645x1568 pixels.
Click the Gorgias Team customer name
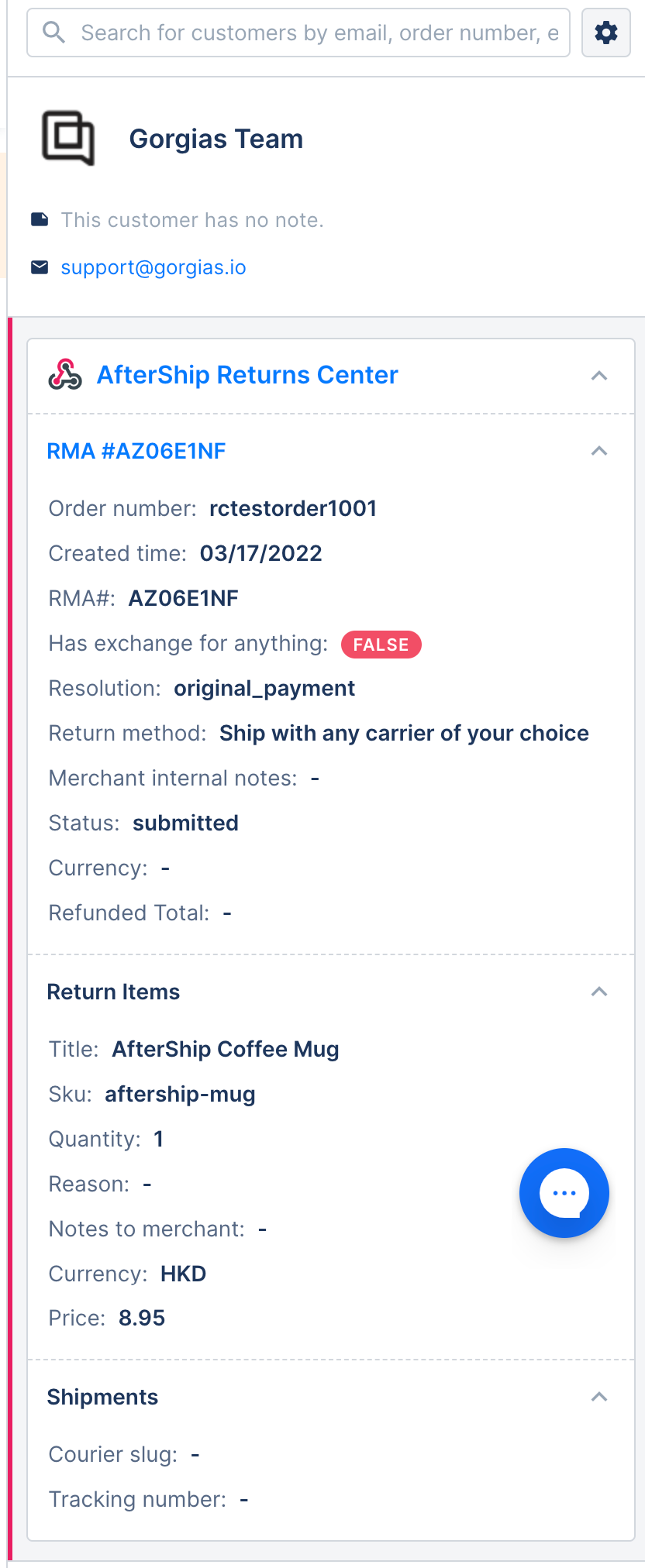pyautogui.click(x=216, y=139)
